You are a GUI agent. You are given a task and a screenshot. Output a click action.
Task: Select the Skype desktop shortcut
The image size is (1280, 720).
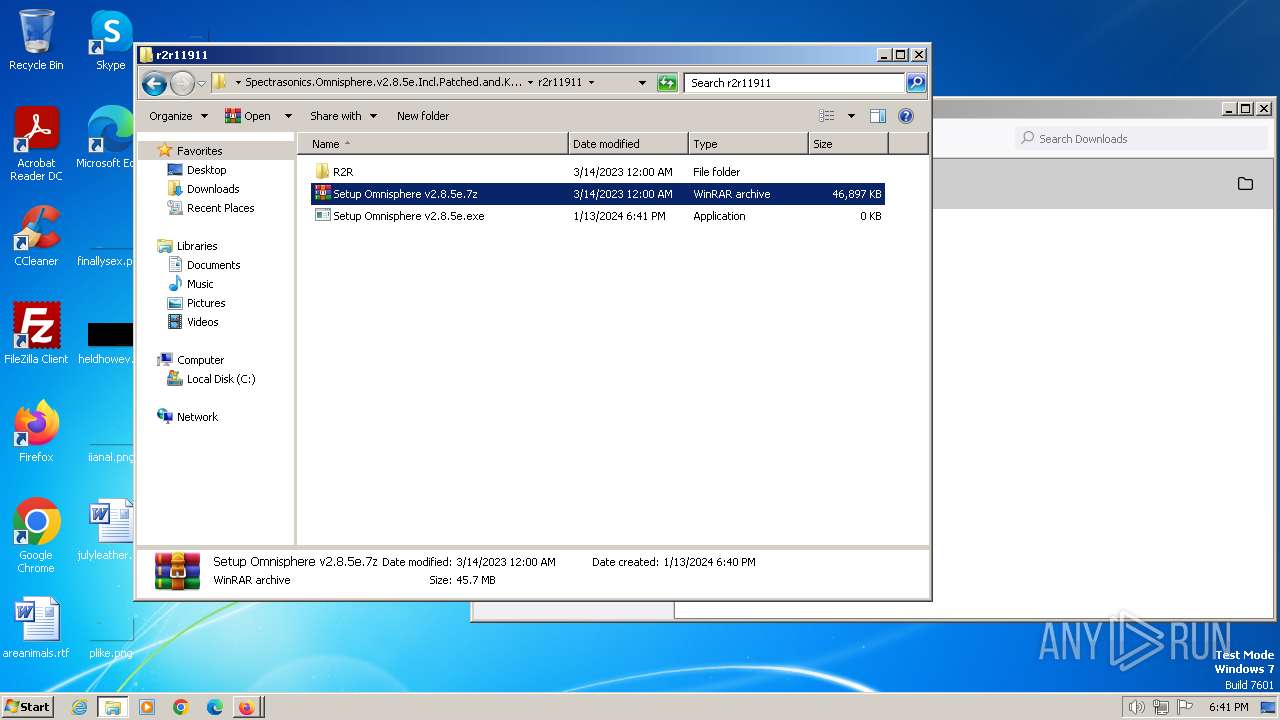point(110,40)
